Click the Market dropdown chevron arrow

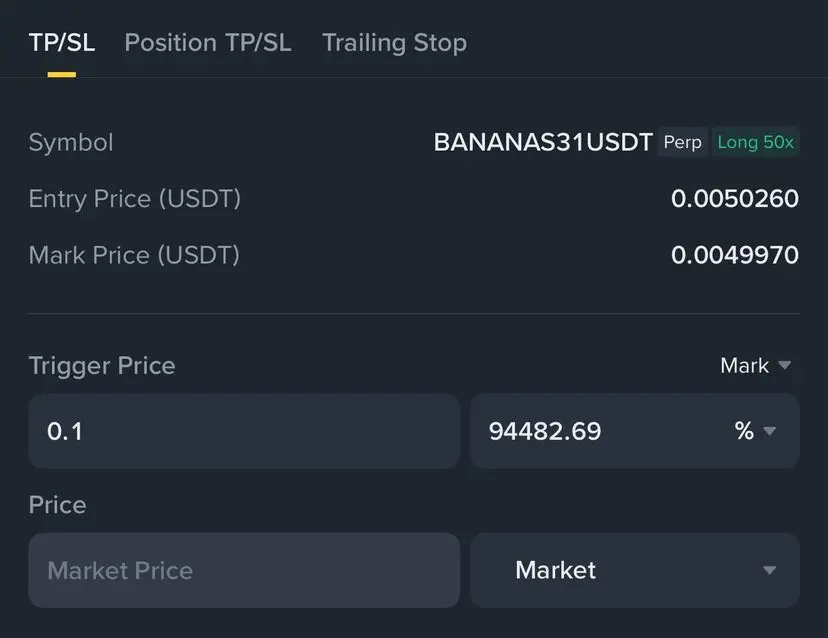click(769, 571)
